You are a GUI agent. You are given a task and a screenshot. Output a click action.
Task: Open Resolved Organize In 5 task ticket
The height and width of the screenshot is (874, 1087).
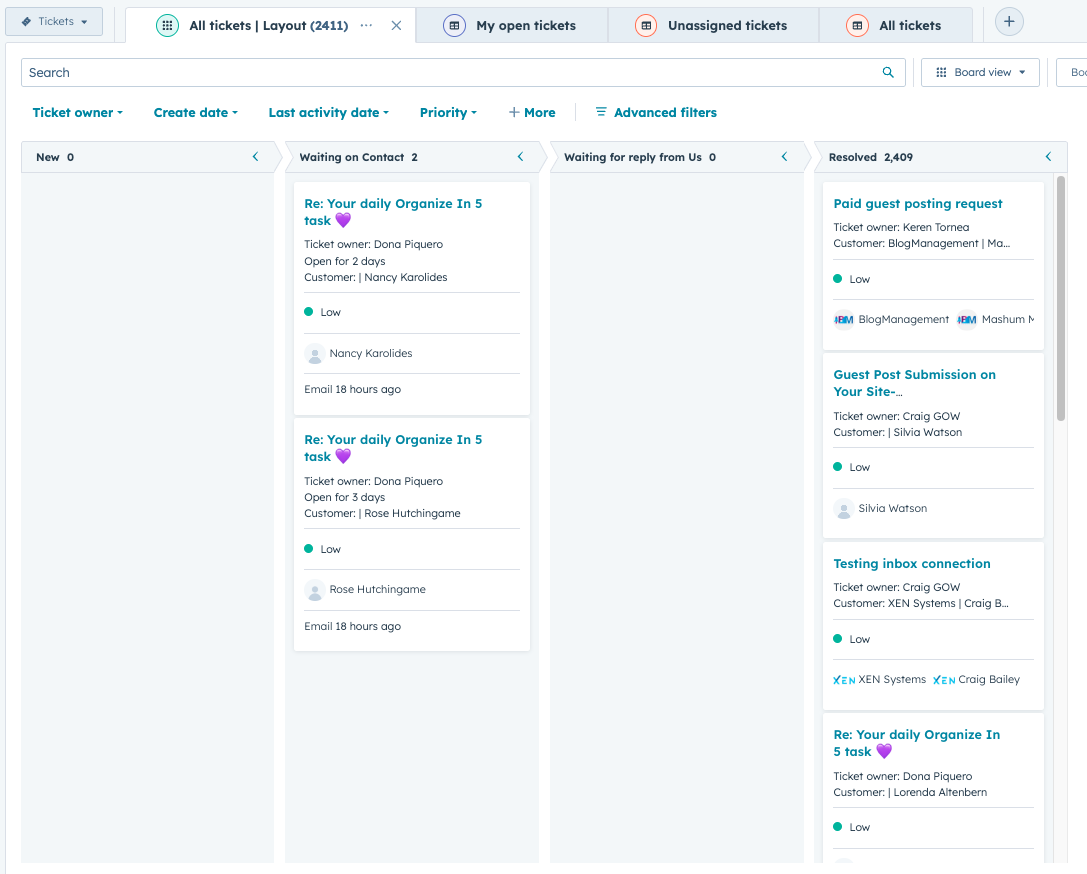tap(916, 742)
